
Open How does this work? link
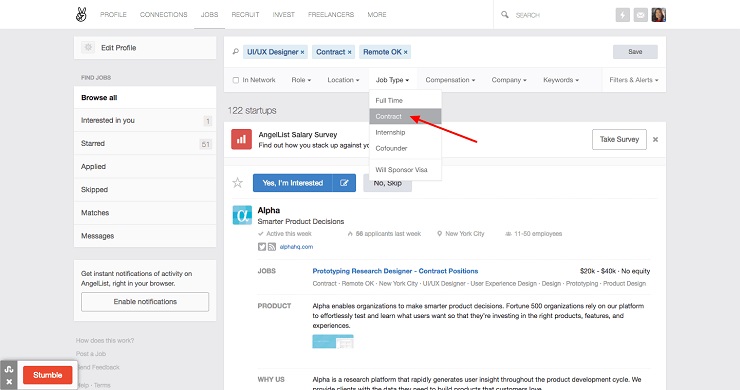(x=105, y=340)
